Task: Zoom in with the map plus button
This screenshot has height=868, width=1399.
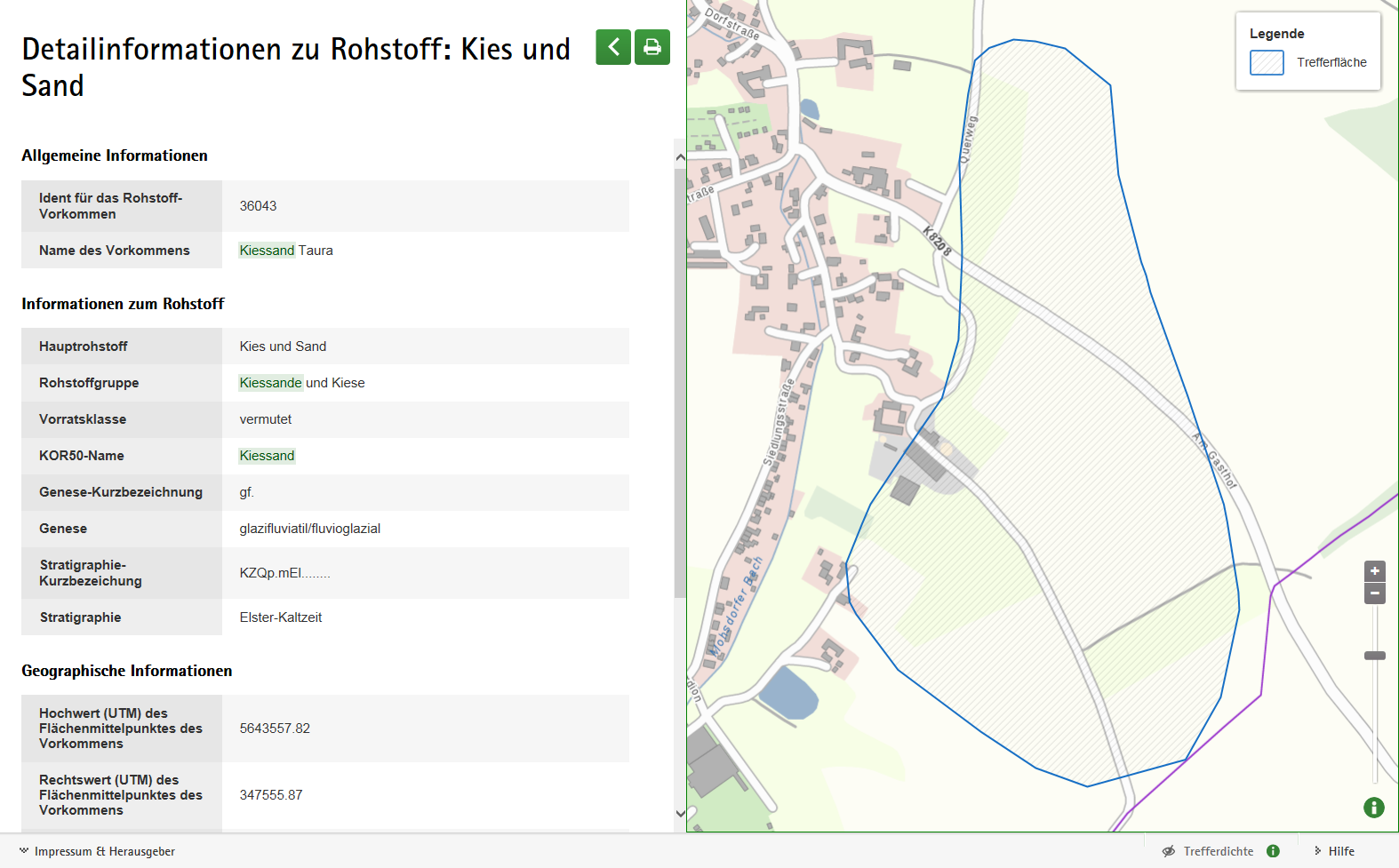Action: click(1375, 571)
